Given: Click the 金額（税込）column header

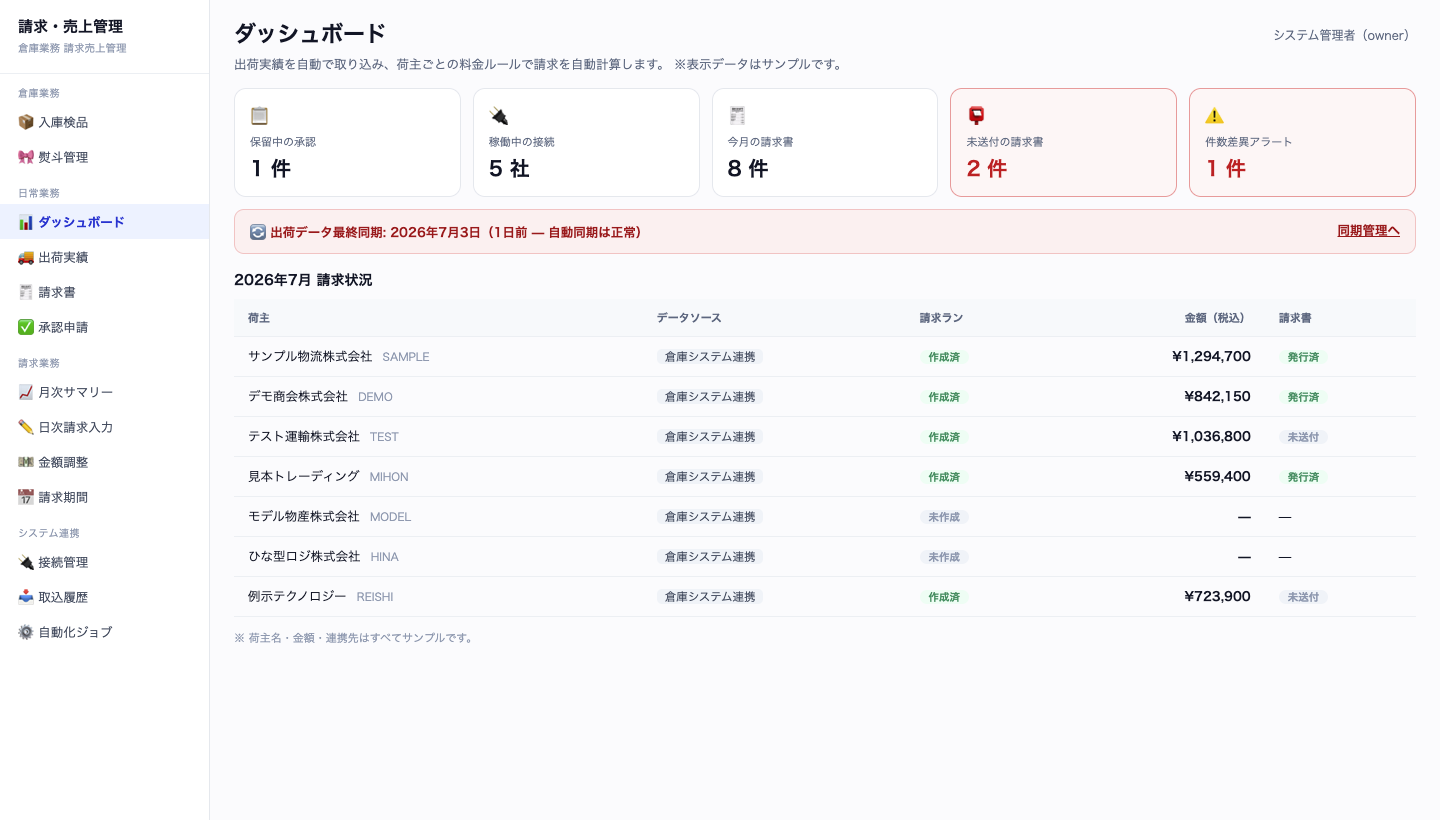Looking at the screenshot, I should click(x=1218, y=318).
